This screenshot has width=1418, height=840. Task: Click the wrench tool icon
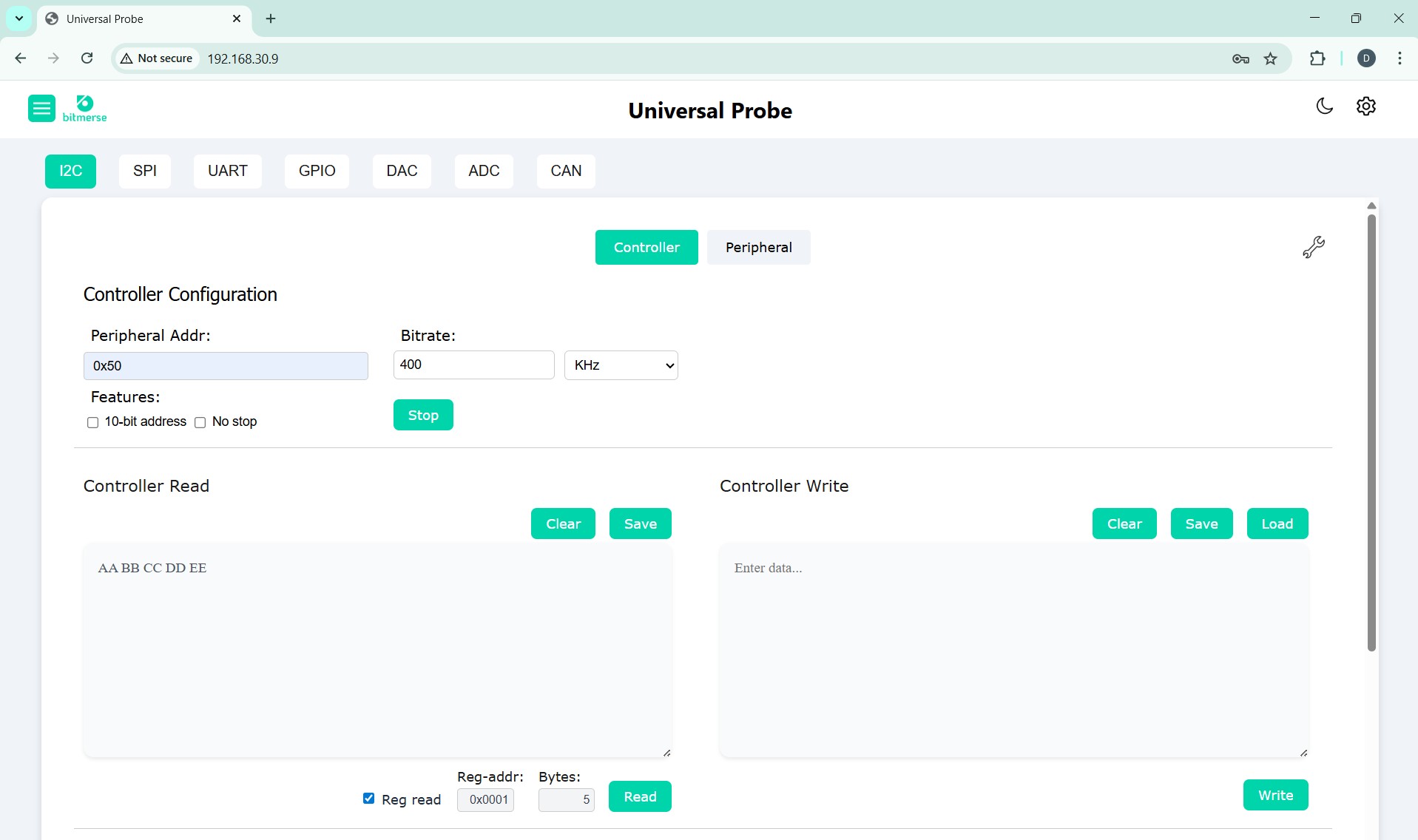(1313, 248)
